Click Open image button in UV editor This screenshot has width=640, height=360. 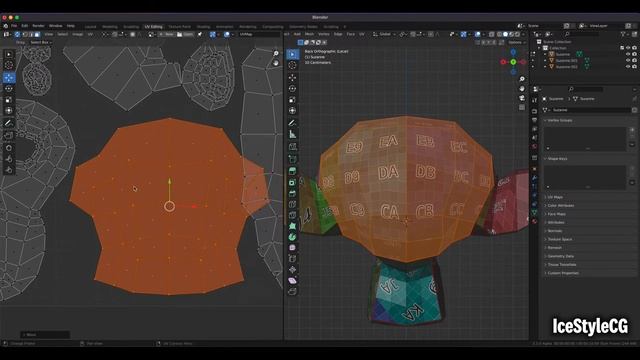point(185,34)
